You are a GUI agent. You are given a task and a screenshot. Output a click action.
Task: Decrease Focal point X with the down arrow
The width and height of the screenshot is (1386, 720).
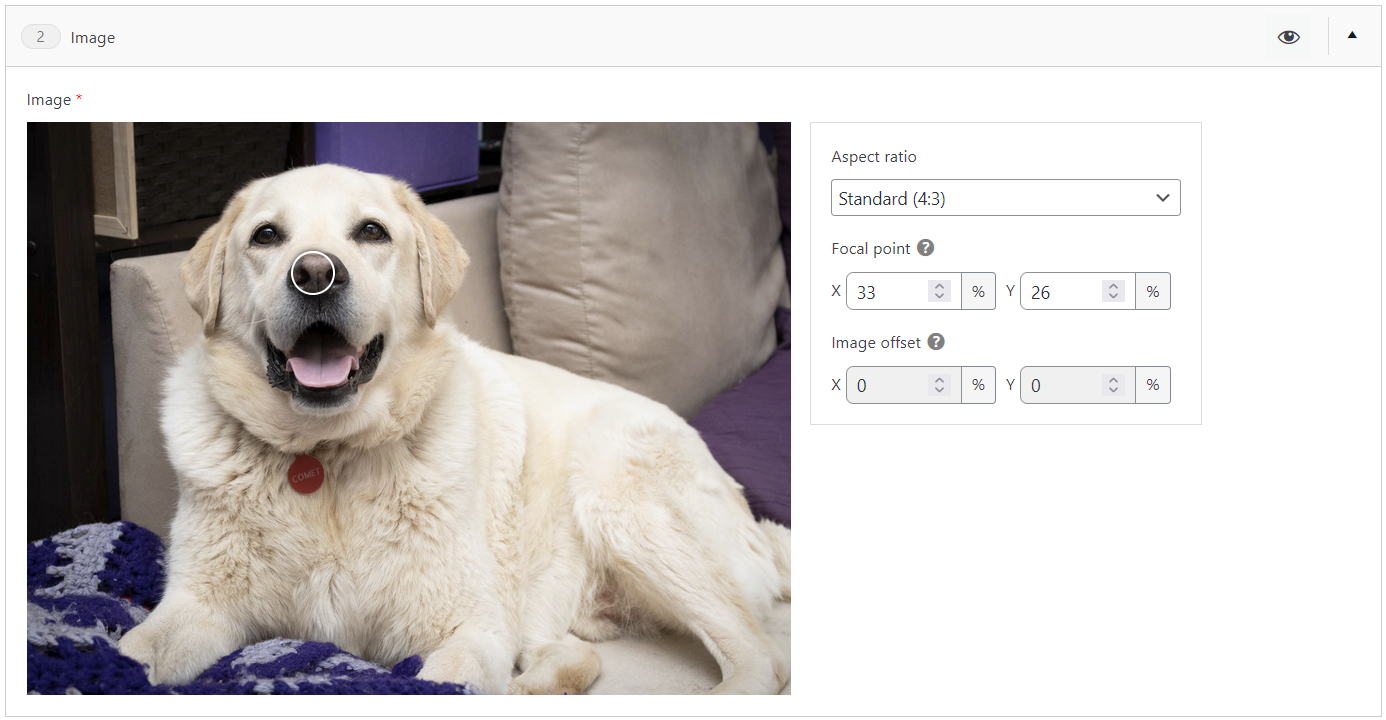[x=939, y=297]
